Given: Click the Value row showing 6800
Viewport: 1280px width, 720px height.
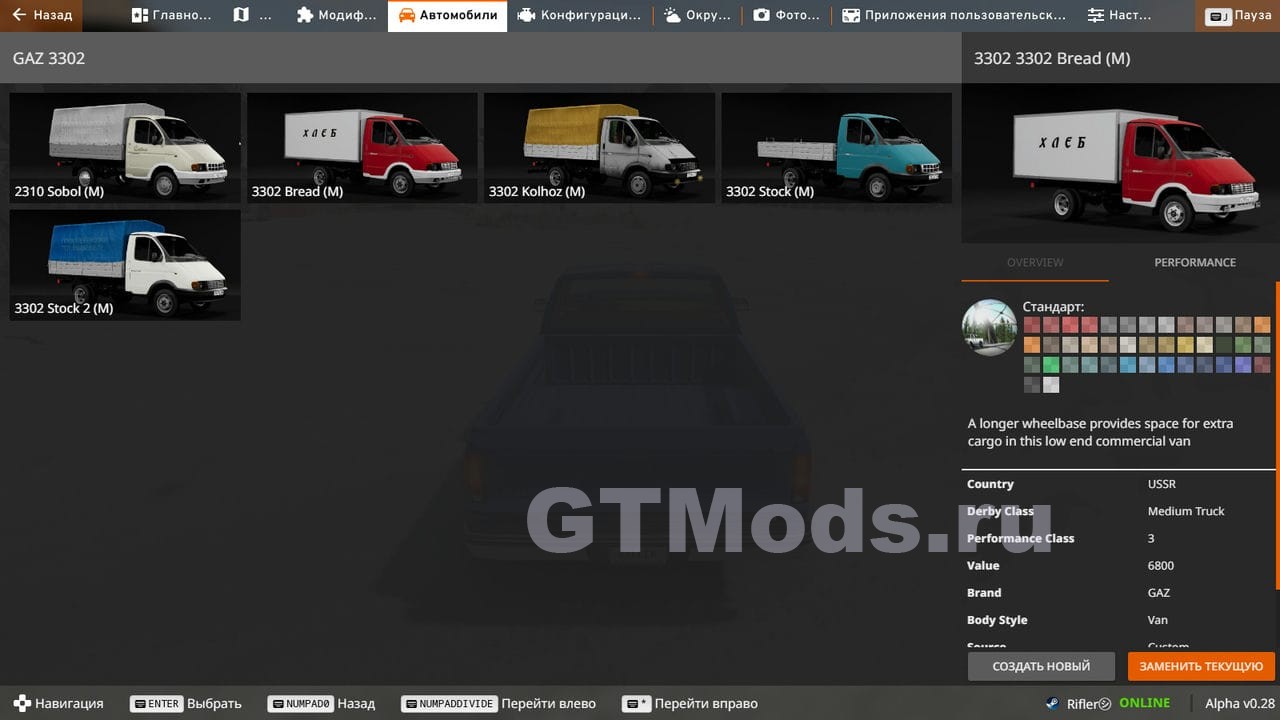Looking at the screenshot, I should (x=1118, y=565).
